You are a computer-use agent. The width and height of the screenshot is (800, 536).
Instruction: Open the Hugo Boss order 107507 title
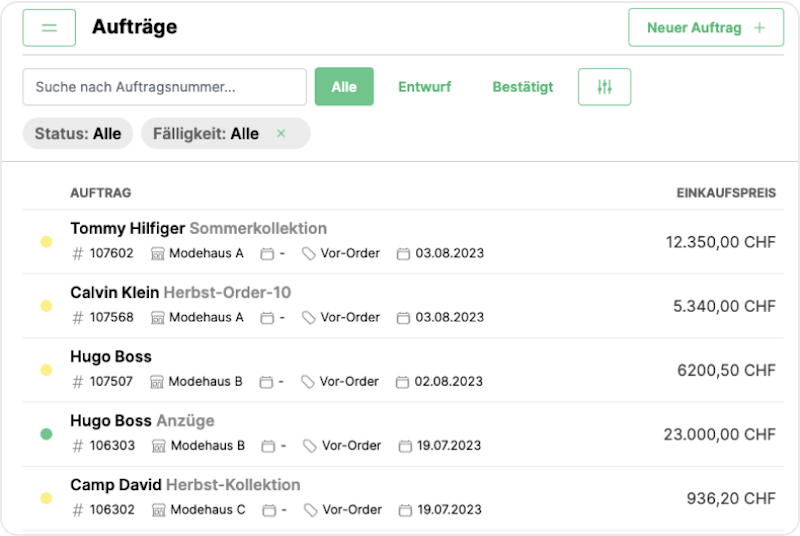(111, 356)
